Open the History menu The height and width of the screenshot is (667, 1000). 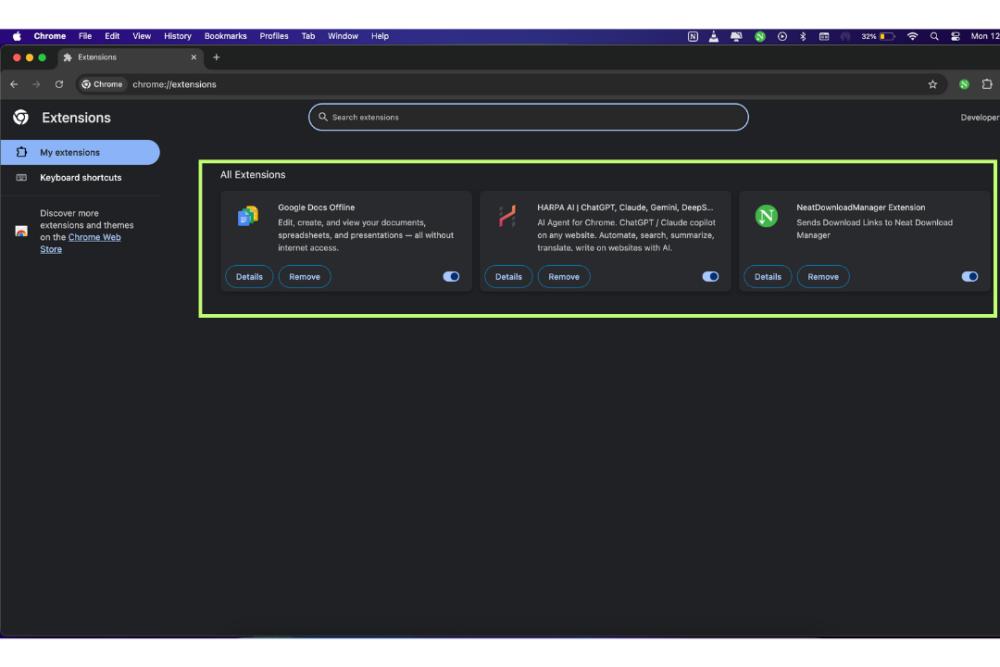pyautogui.click(x=177, y=36)
